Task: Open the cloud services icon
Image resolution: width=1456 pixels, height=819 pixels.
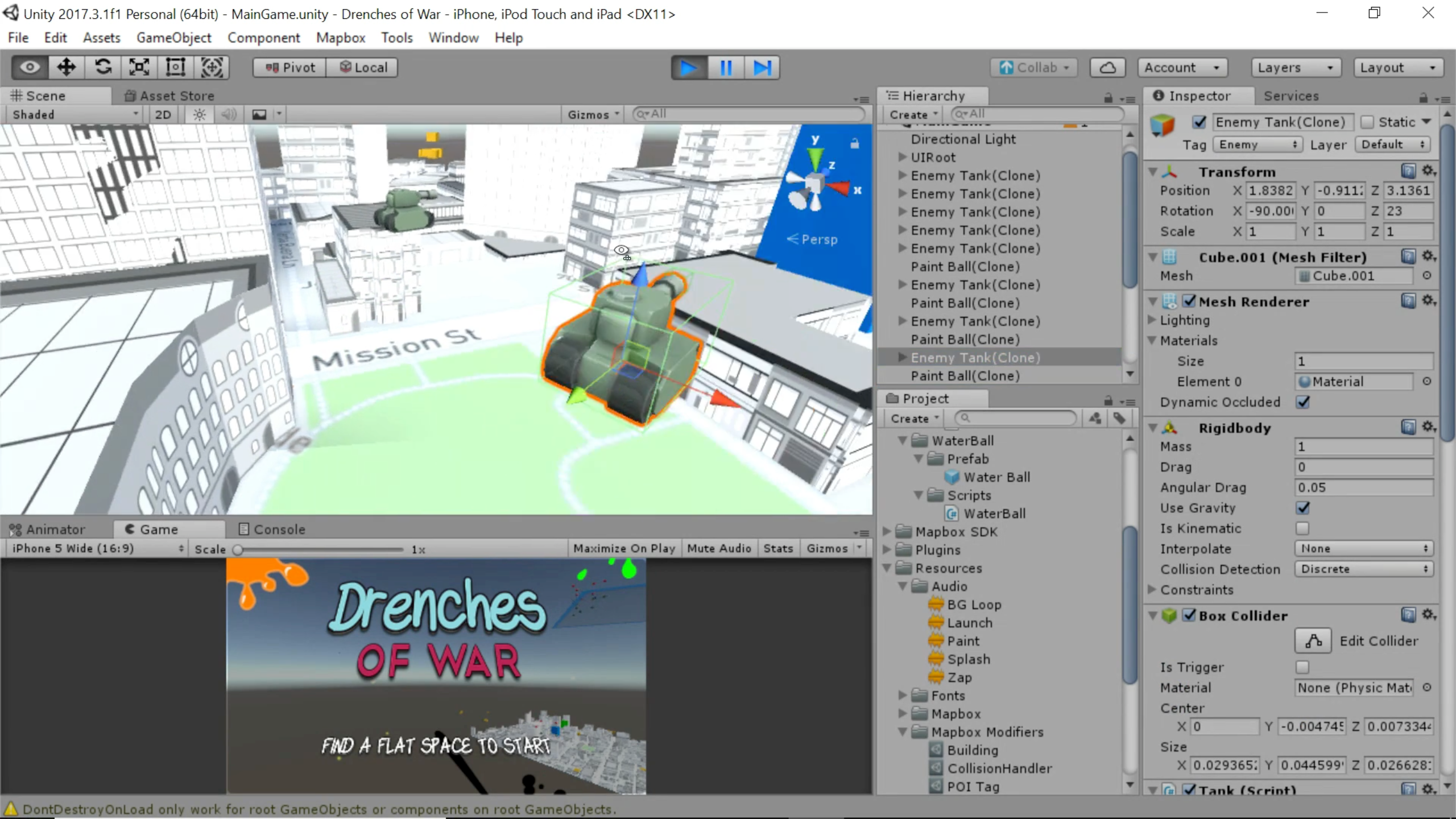Action: (1107, 68)
